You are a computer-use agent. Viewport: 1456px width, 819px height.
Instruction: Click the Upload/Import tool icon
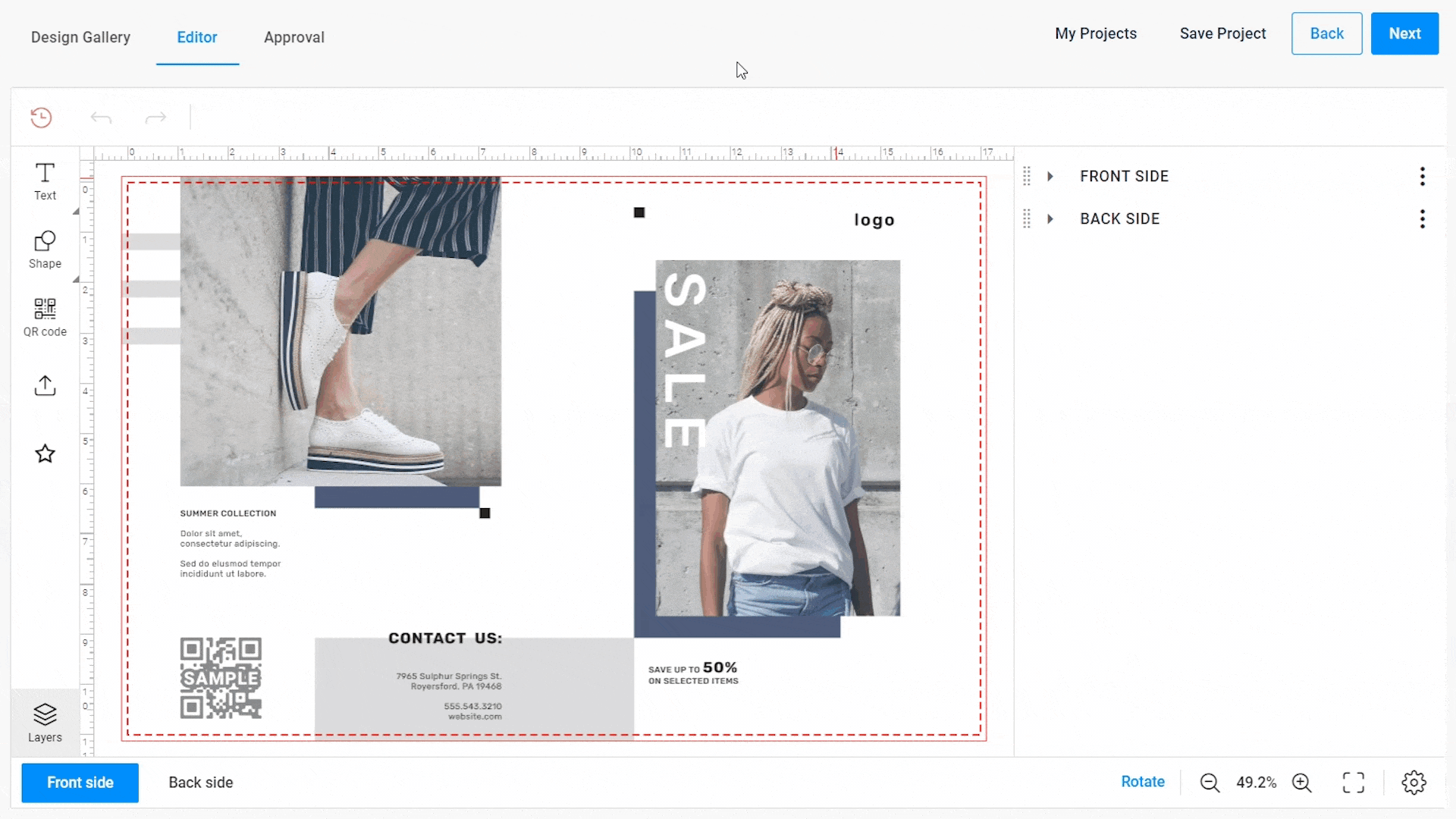[x=45, y=386]
